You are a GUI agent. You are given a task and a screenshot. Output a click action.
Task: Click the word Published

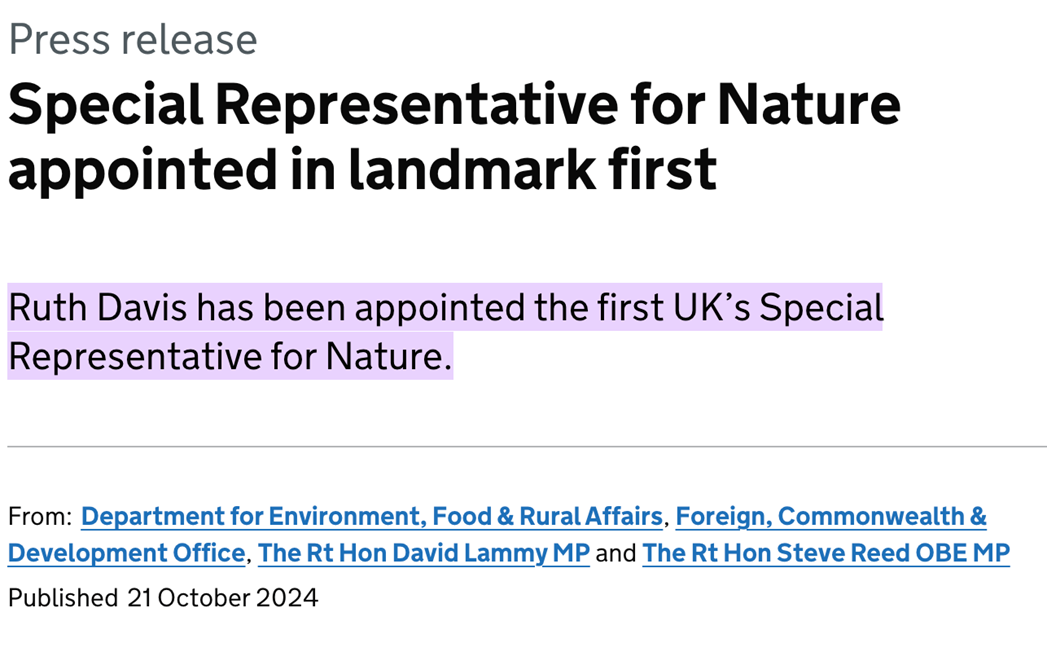point(63,598)
